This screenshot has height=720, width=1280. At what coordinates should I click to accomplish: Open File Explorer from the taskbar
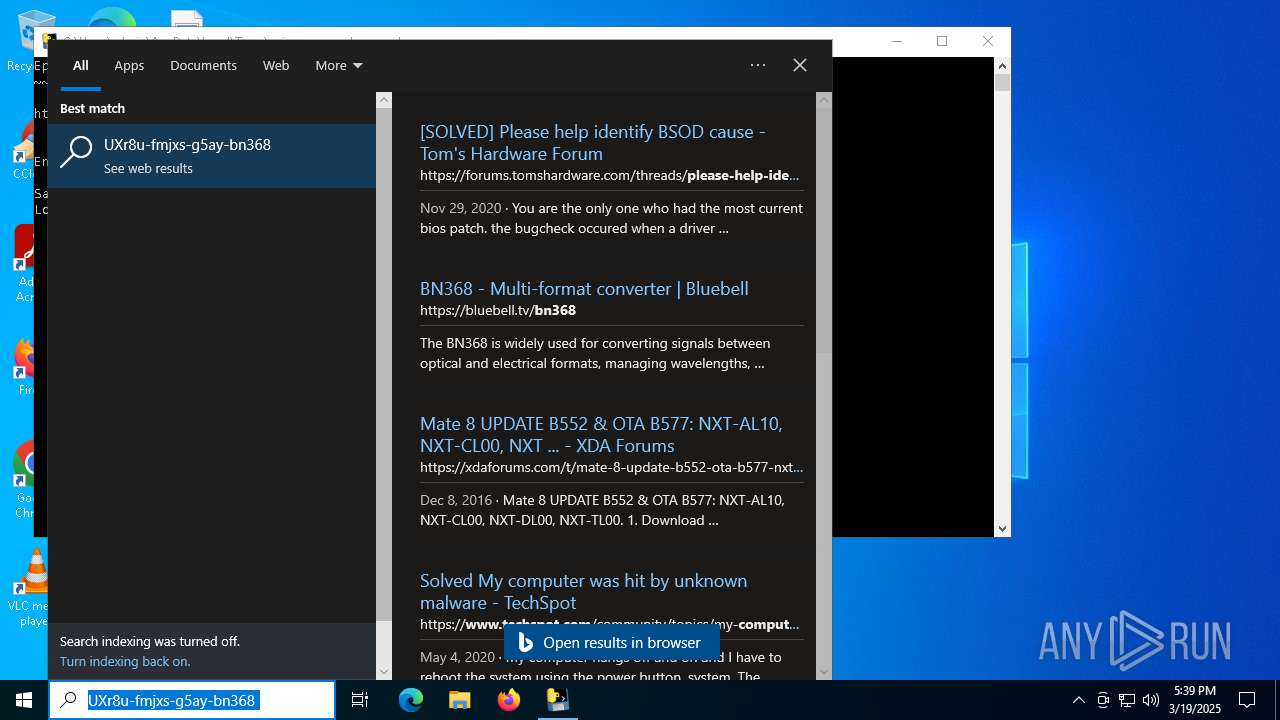459,700
